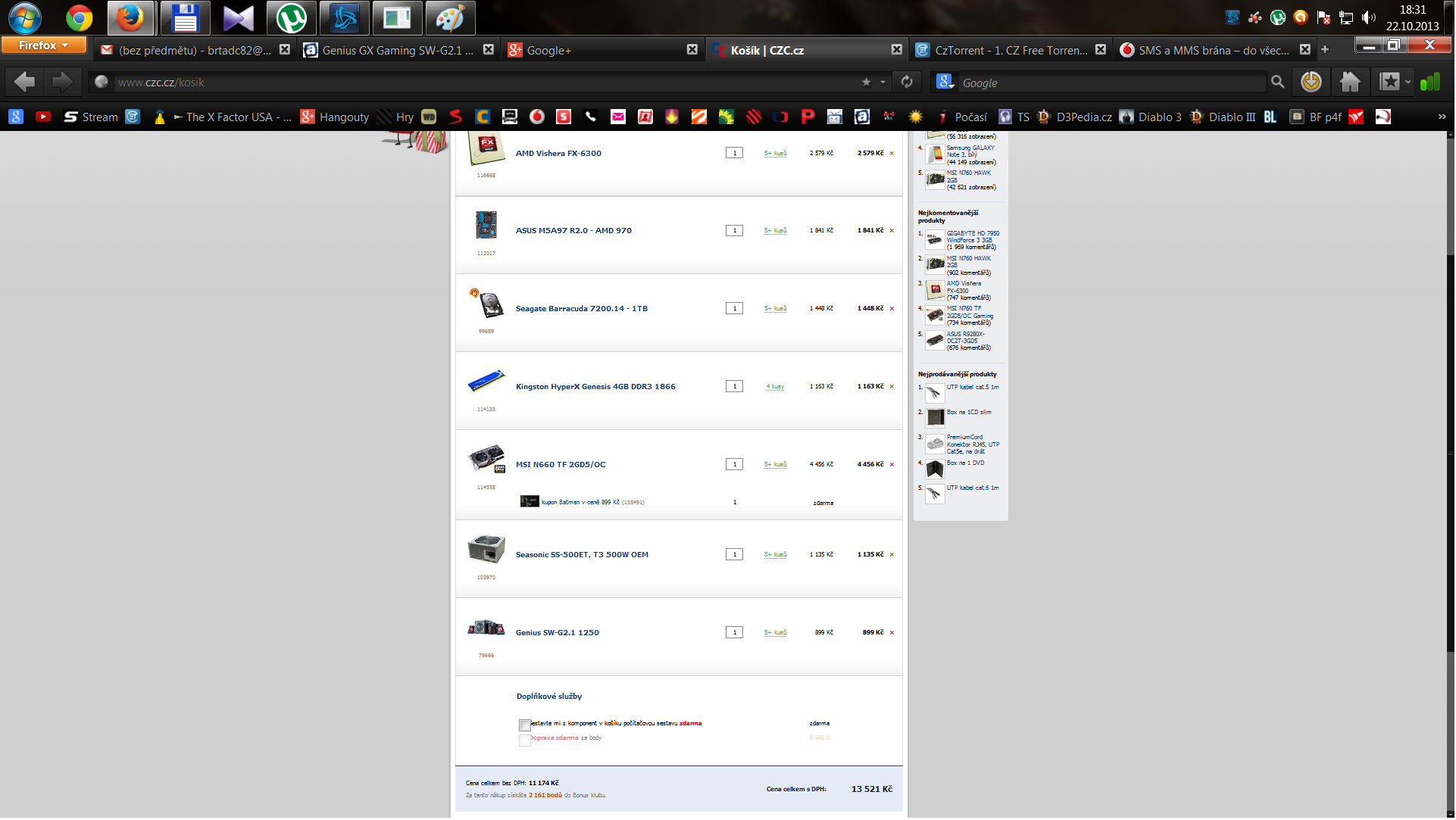Expand the bookmarks menu arrow
The height and width of the screenshot is (820, 1456).
(x=1408, y=82)
